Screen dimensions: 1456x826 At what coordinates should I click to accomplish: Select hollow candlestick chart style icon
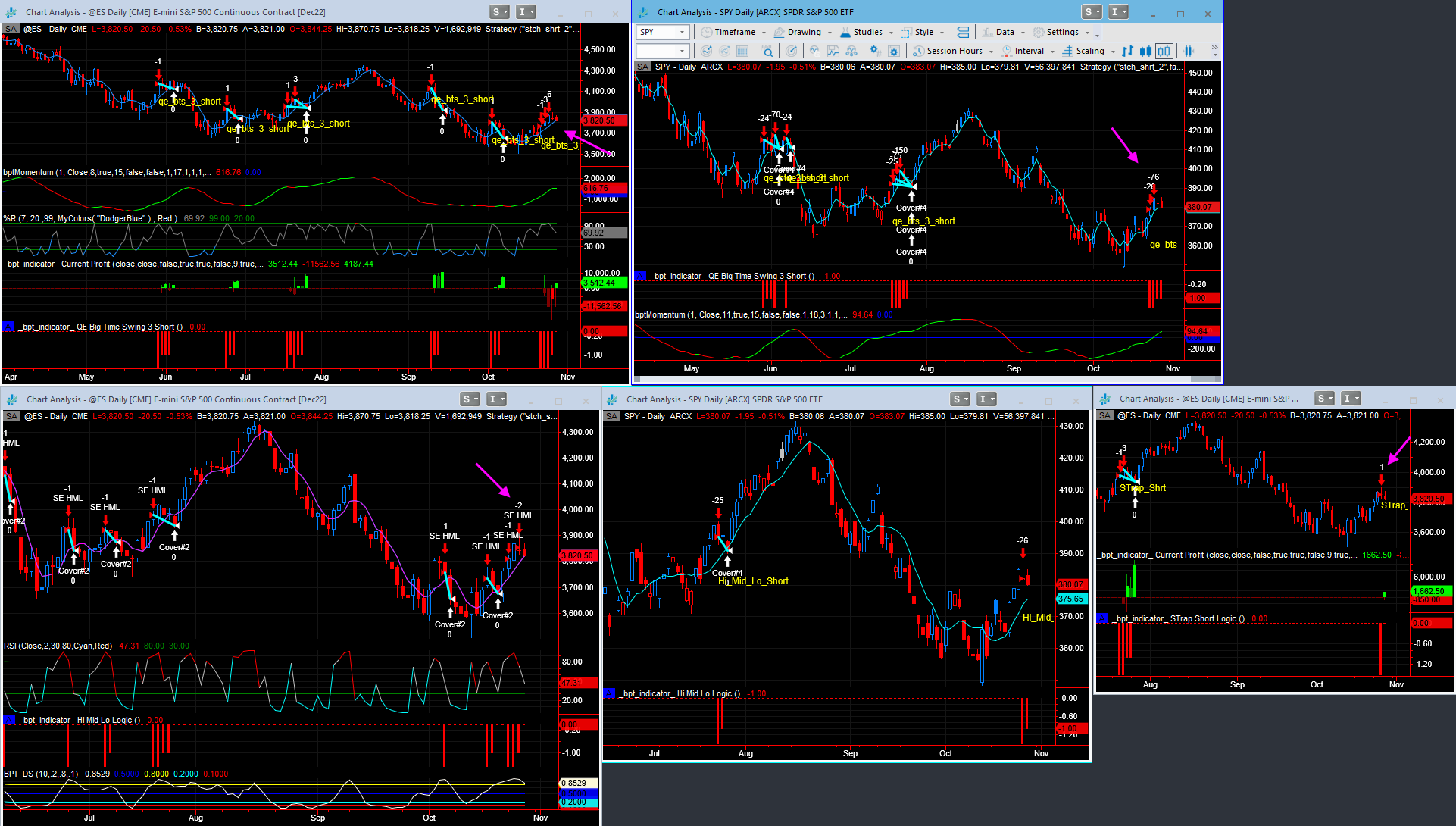pyautogui.click(x=1164, y=51)
